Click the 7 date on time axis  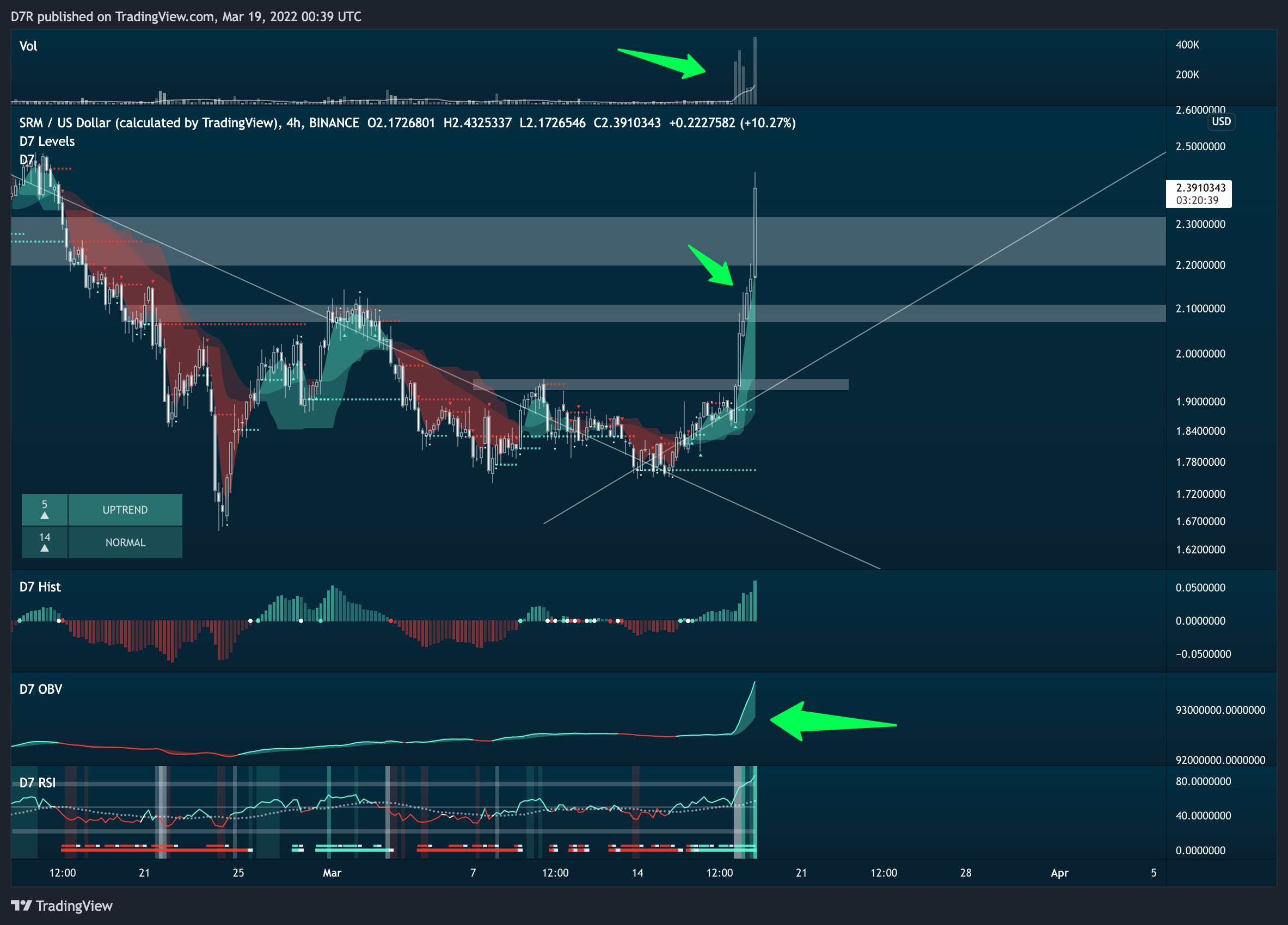click(473, 873)
